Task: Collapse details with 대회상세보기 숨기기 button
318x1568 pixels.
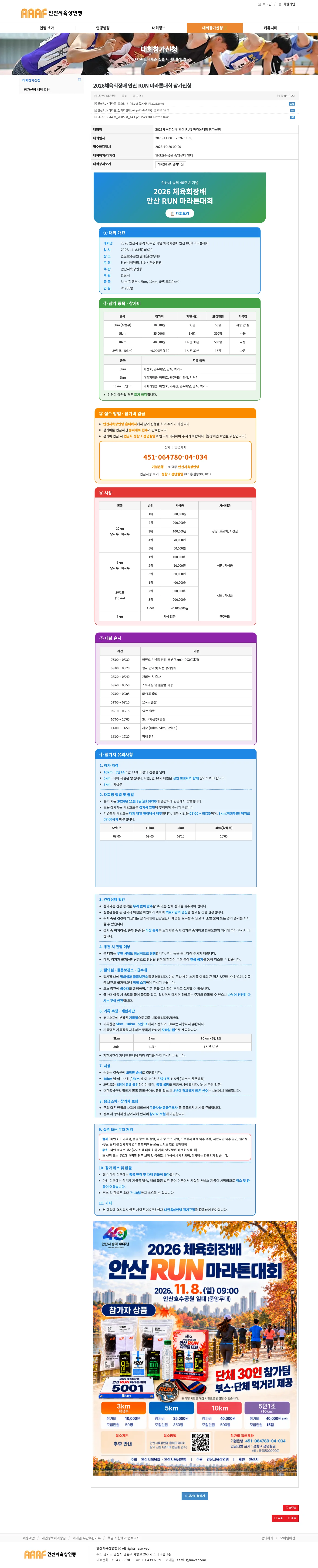Action: coord(170,164)
